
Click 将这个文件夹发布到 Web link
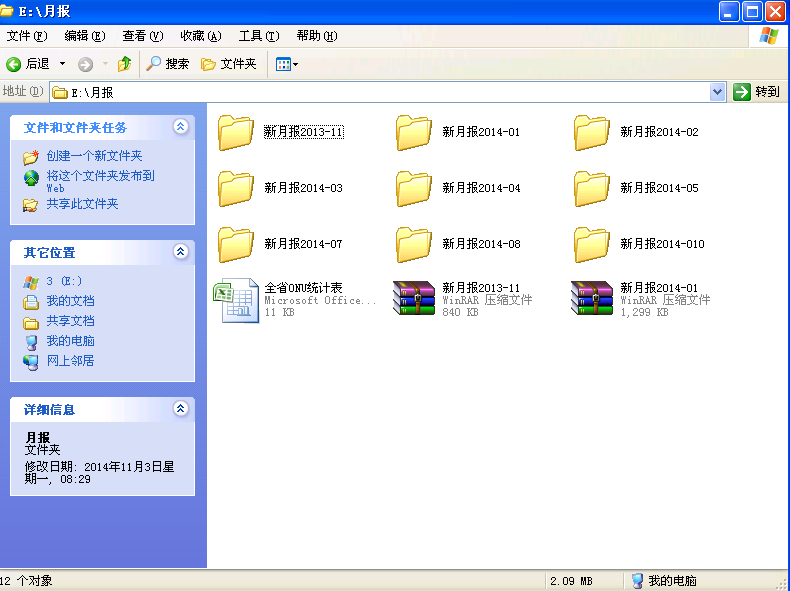(x=100, y=181)
